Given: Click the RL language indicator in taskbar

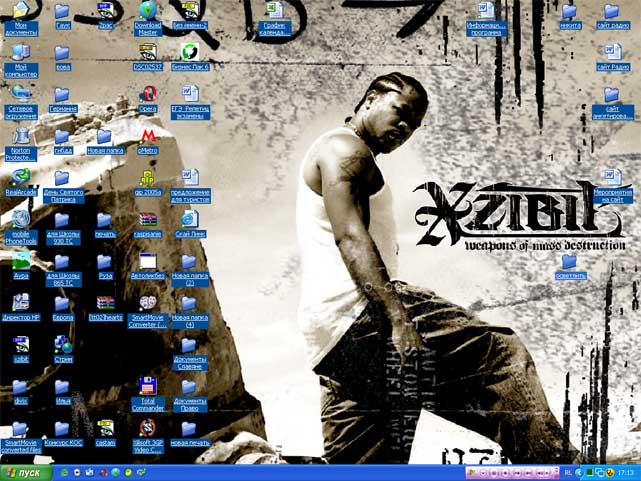Looking at the screenshot, I should [x=569, y=471].
